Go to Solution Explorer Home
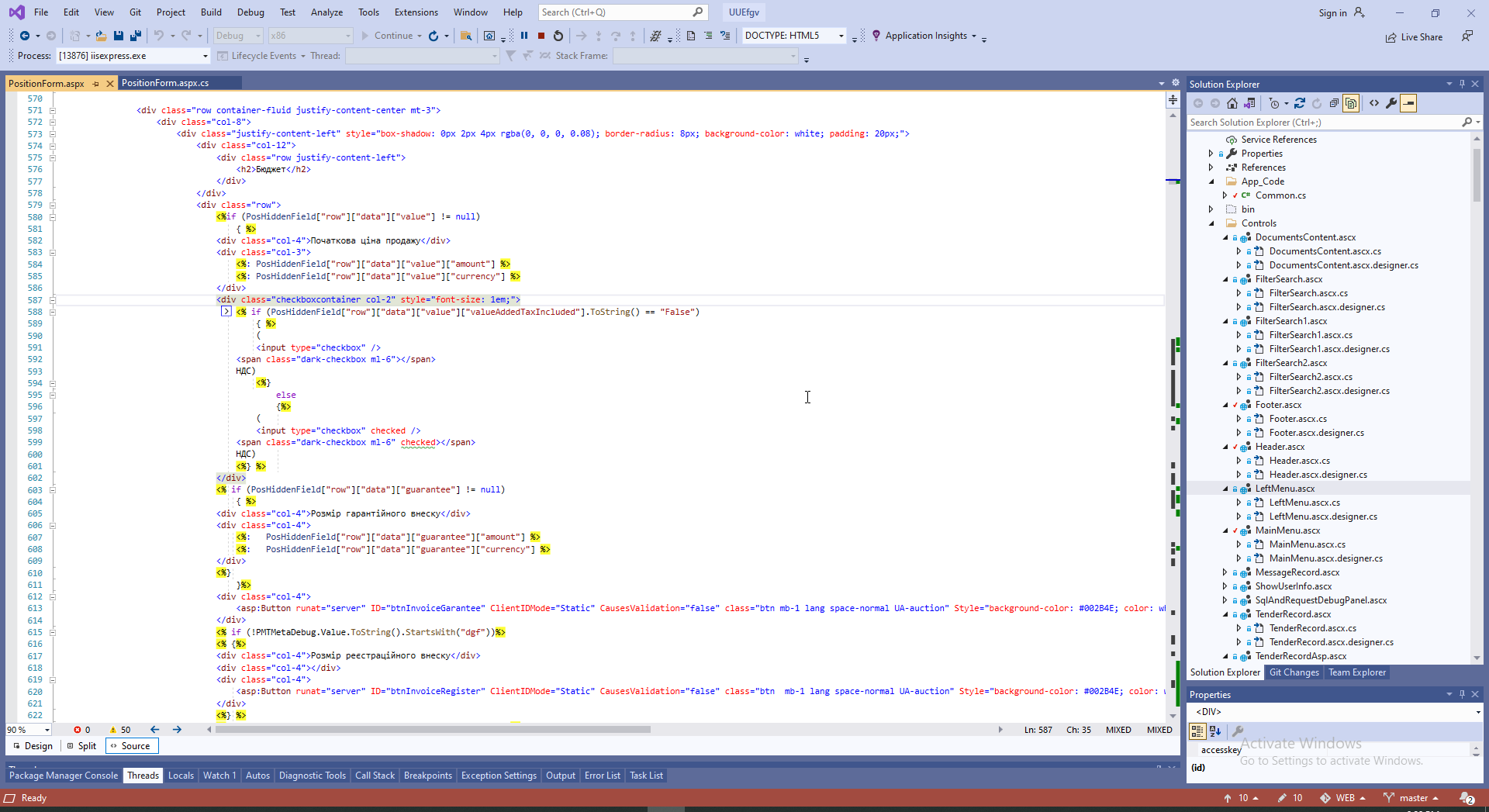 tap(1232, 103)
